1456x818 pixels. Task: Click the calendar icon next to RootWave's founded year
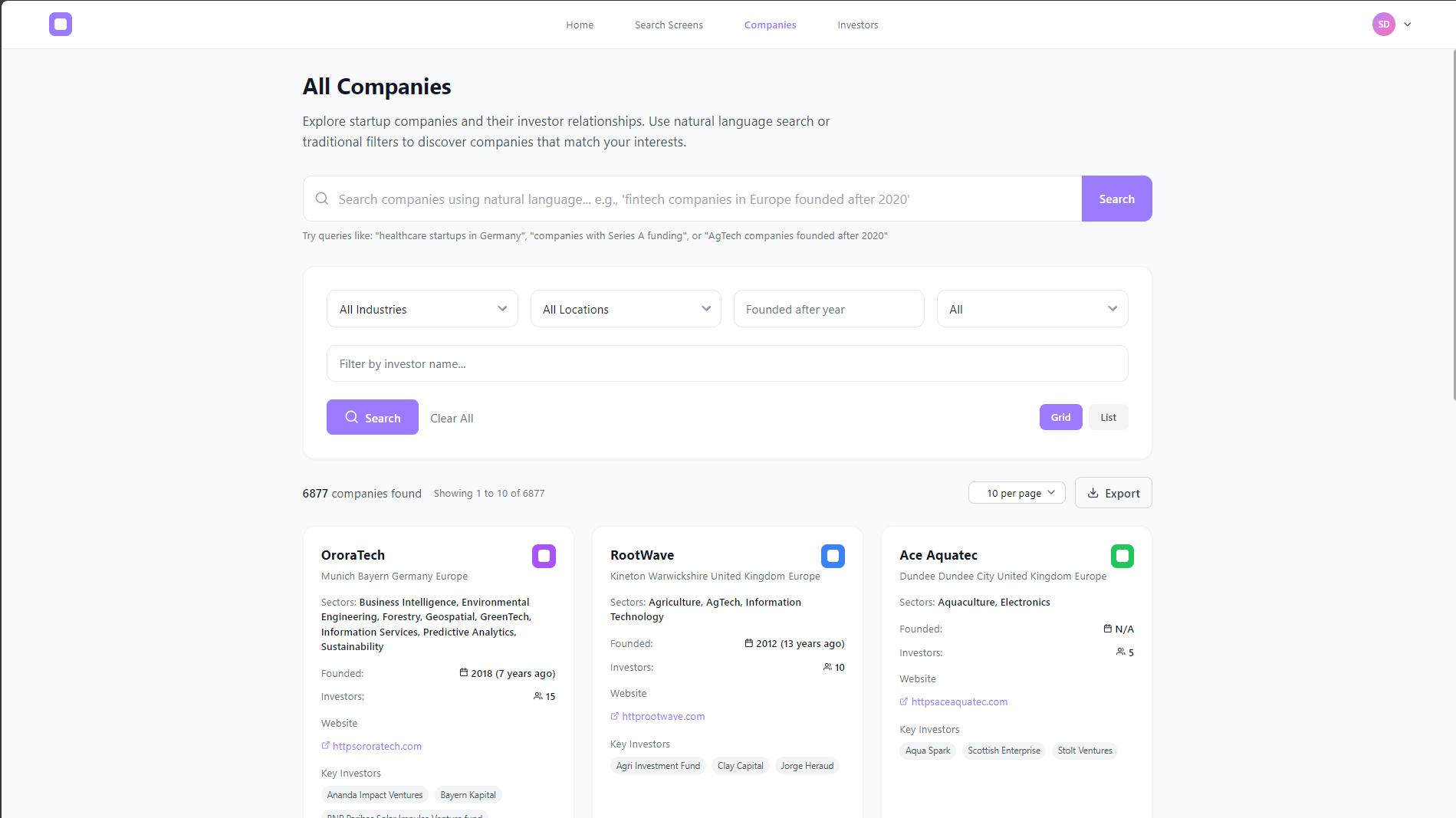[x=749, y=643]
